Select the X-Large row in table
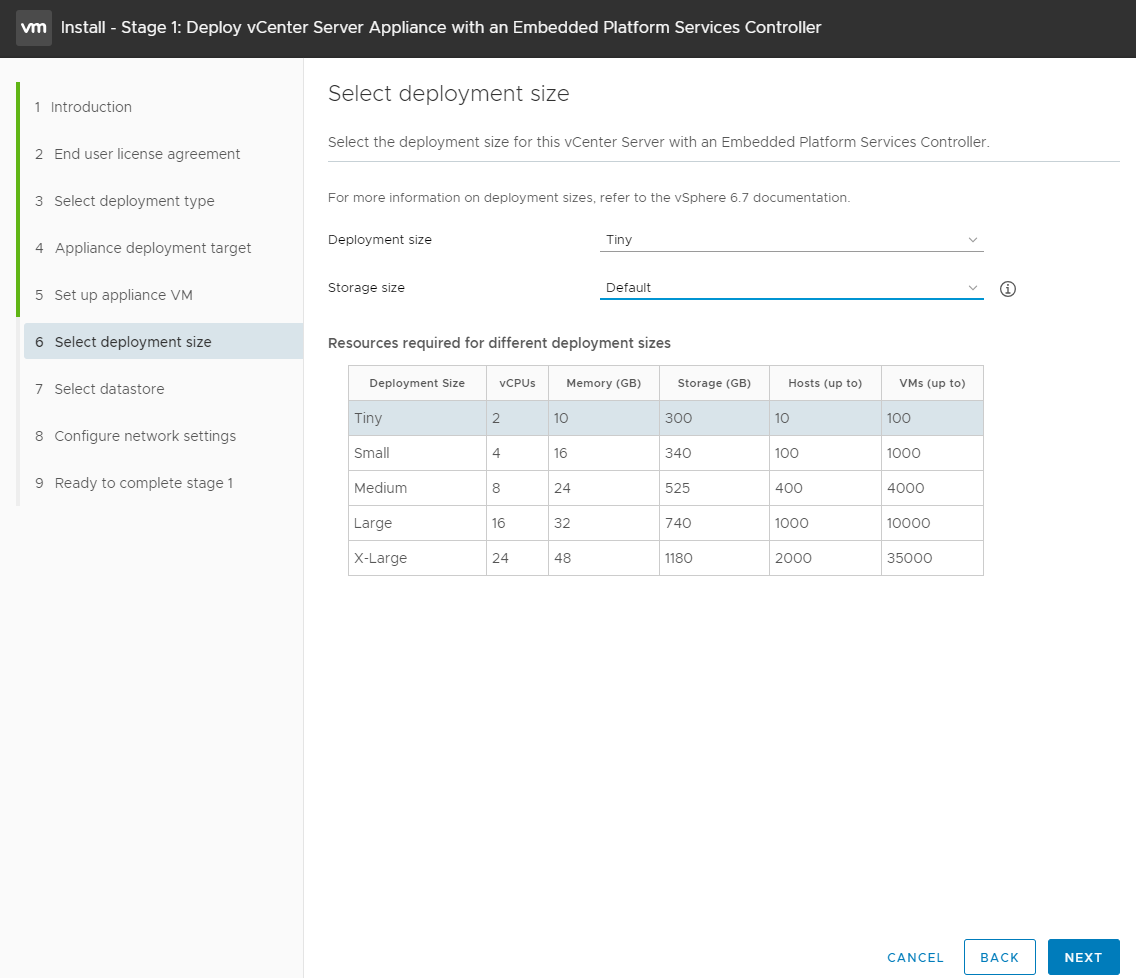This screenshot has height=978, width=1136. point(666,558)
